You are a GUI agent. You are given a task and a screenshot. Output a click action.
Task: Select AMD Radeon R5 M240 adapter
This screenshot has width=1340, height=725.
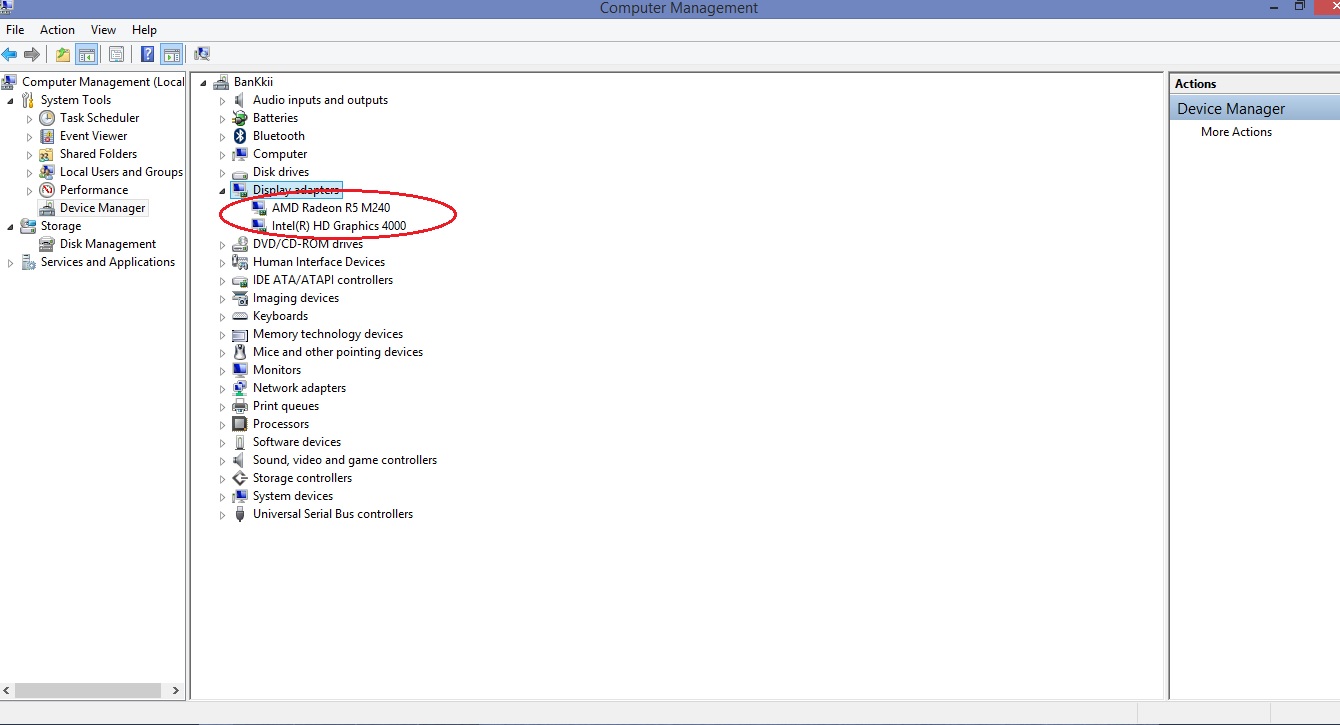click(x=331, y=208)
